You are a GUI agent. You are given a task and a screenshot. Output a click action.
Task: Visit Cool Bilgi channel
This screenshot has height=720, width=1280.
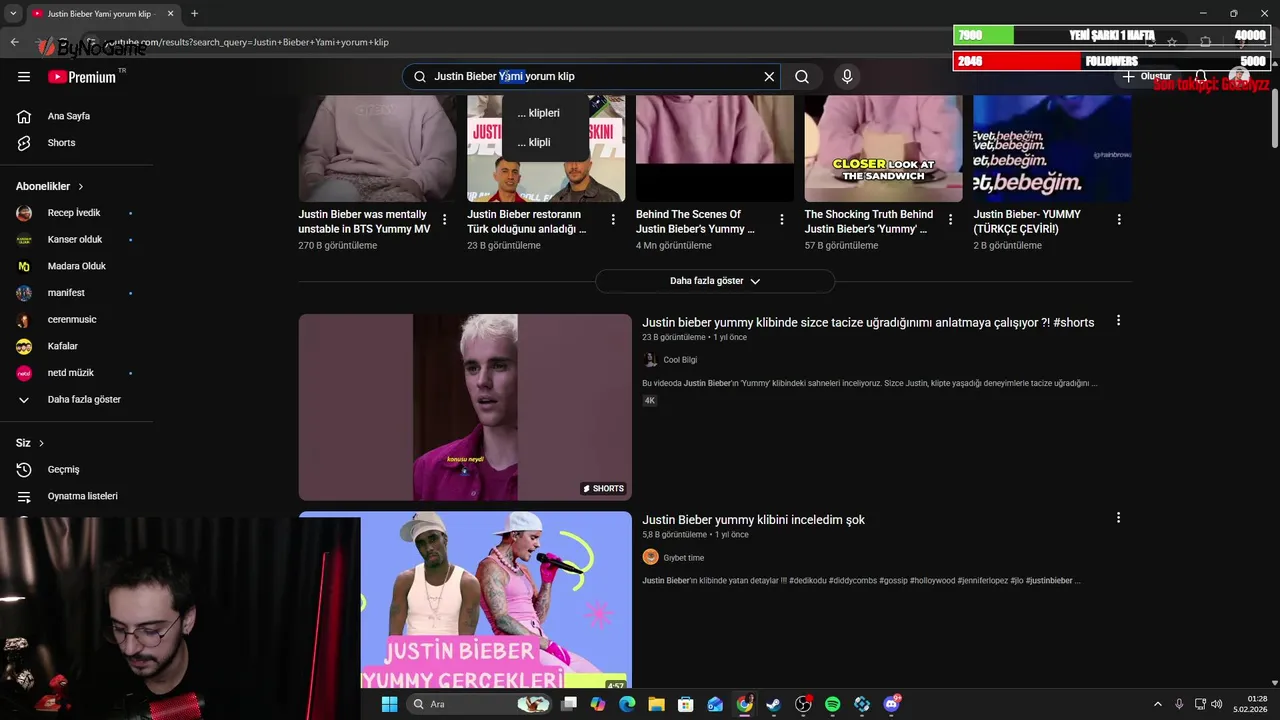coord(680,360)
